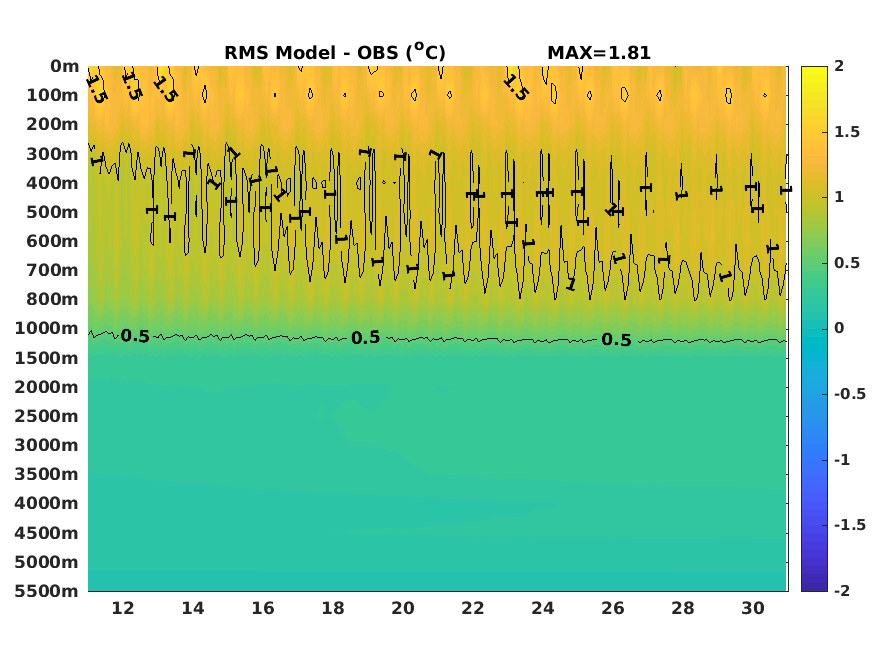Click the x-axis label '30'
Image resolution: width=875 pixels, height=656 pixels.
tap(753, 608)
